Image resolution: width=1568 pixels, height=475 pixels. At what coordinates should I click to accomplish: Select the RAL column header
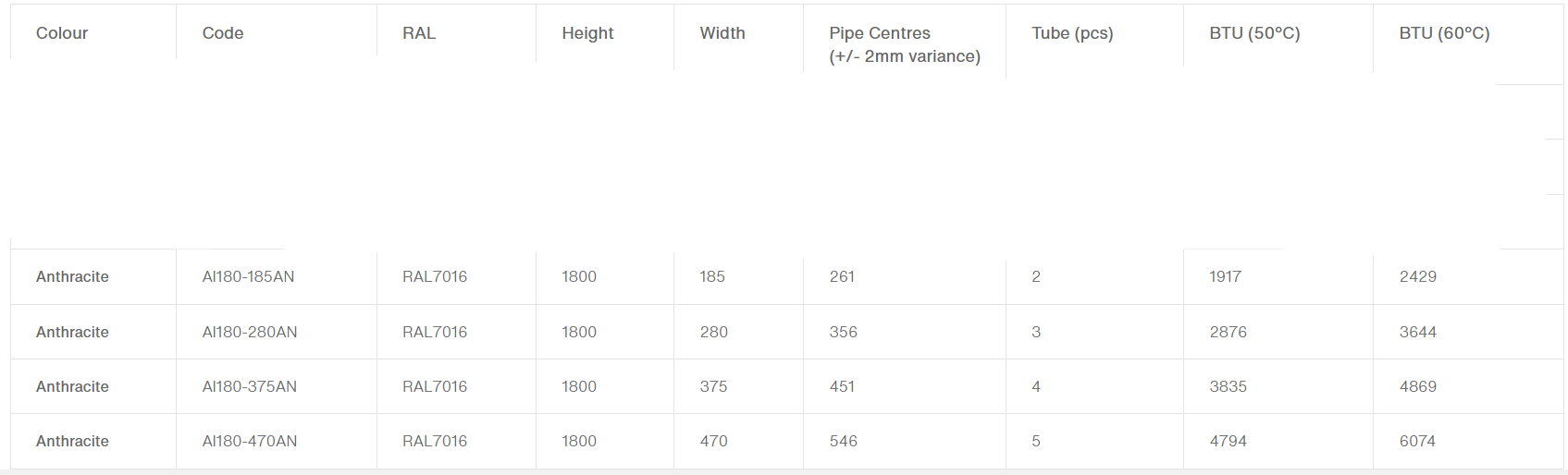pos(419,33)
